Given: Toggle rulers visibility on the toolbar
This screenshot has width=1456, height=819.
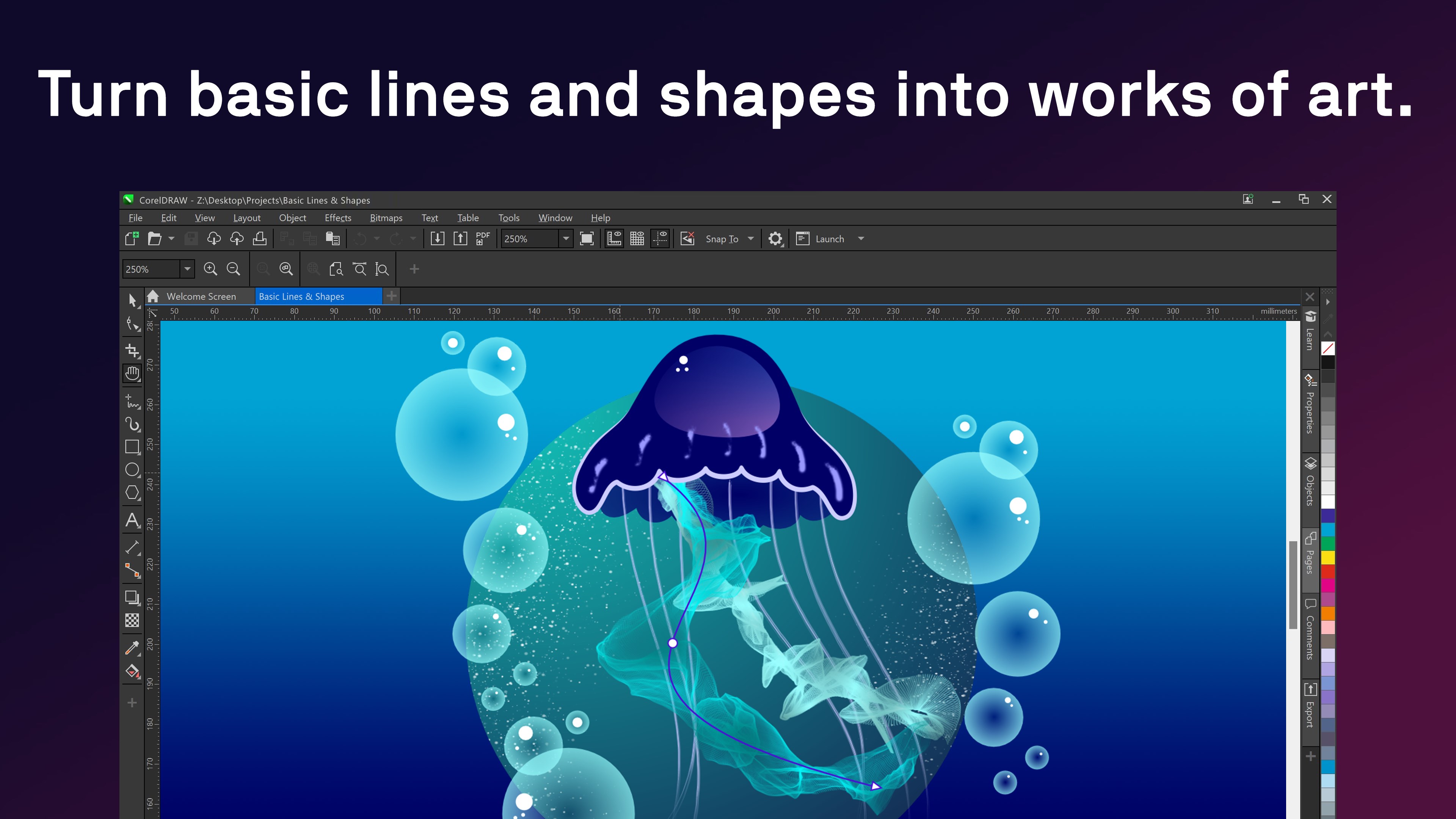Looking at the screenshot, I should (x=614, y=238).
